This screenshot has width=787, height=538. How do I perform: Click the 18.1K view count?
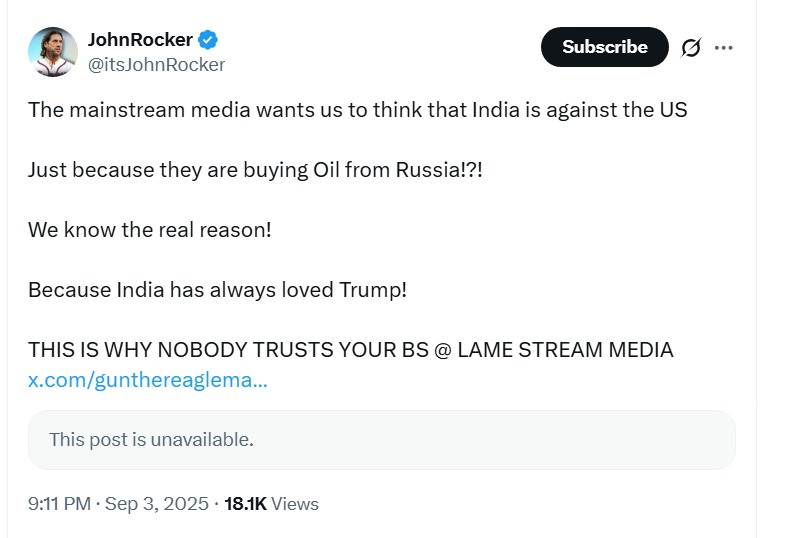pos(245,504)
